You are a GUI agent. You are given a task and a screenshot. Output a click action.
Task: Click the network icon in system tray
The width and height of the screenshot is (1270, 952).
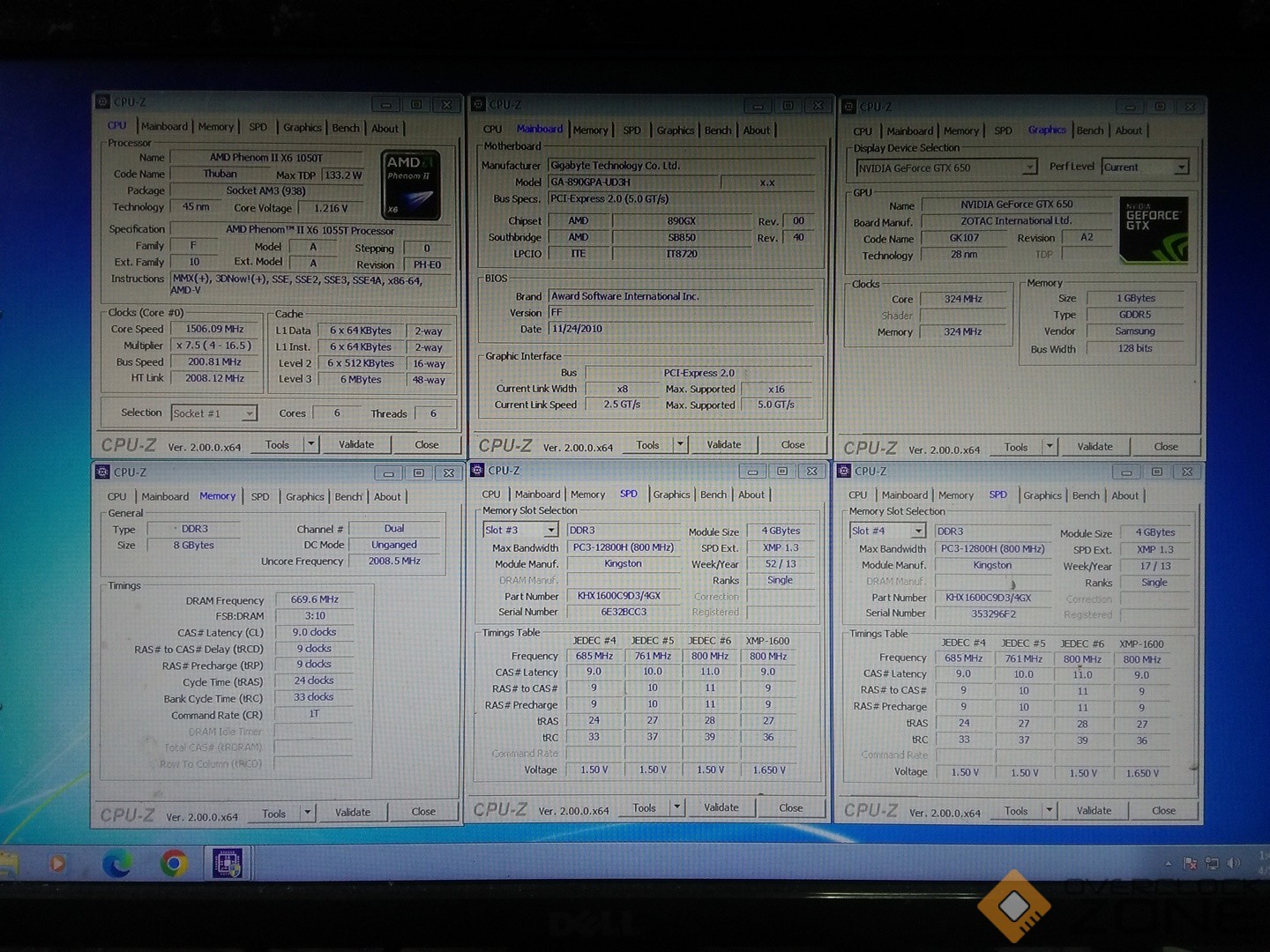[x=1212, y=863]
